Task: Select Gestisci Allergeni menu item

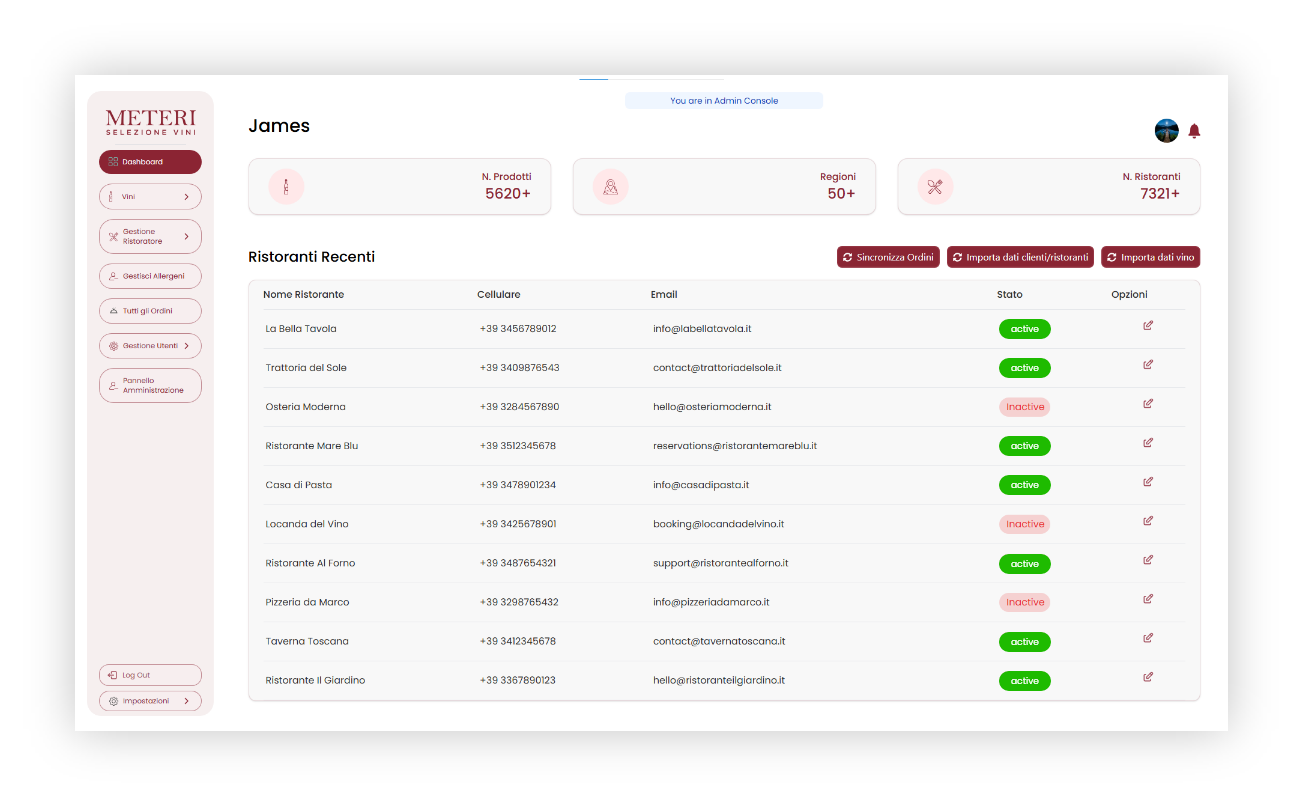Action: pos(150,276)
